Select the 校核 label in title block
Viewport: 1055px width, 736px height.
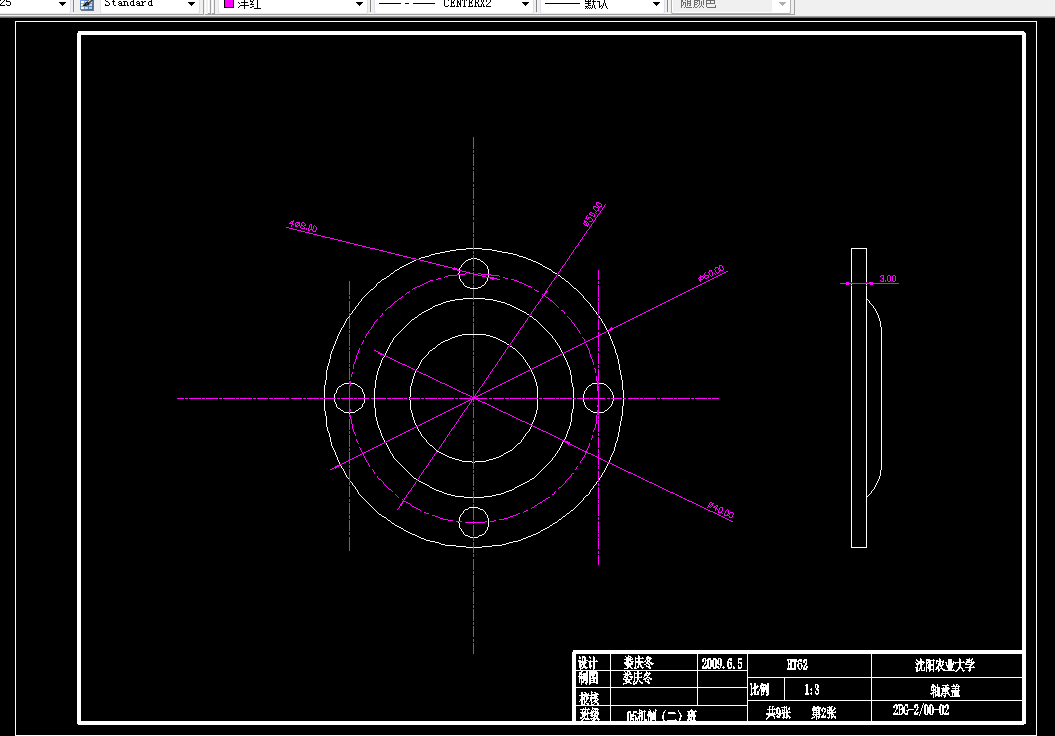coord(589,698)
